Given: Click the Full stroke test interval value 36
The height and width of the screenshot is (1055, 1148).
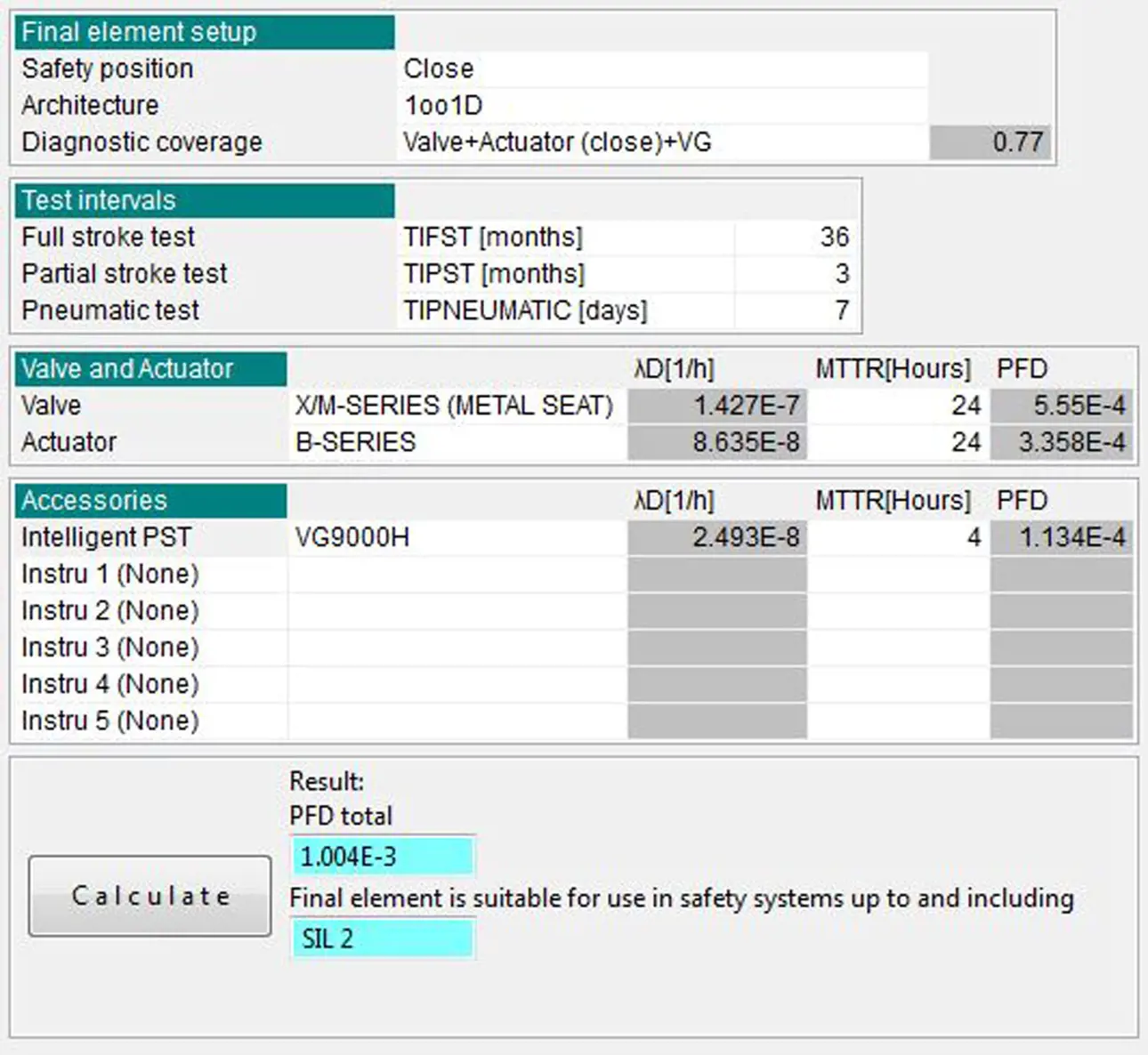Looking at the screenshot, I should 795,238.
